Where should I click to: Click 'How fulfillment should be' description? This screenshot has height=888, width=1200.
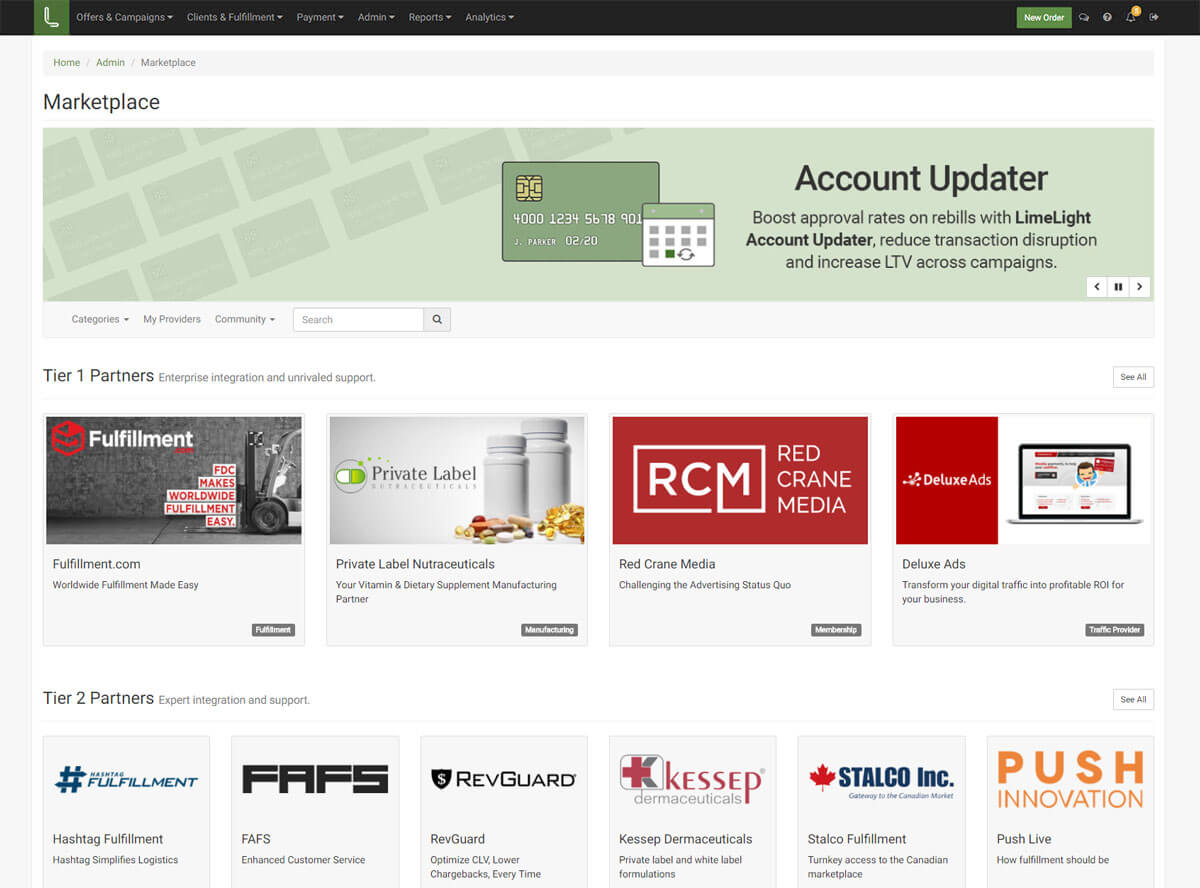coord(1053,860)
